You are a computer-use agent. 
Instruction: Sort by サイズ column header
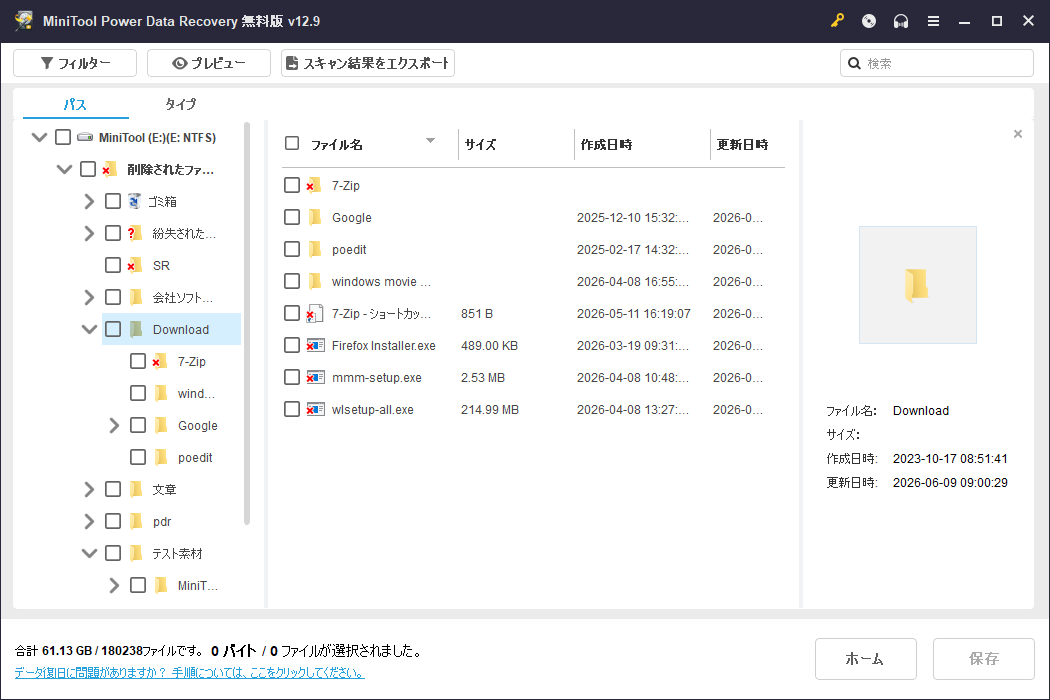click(480, 145)
